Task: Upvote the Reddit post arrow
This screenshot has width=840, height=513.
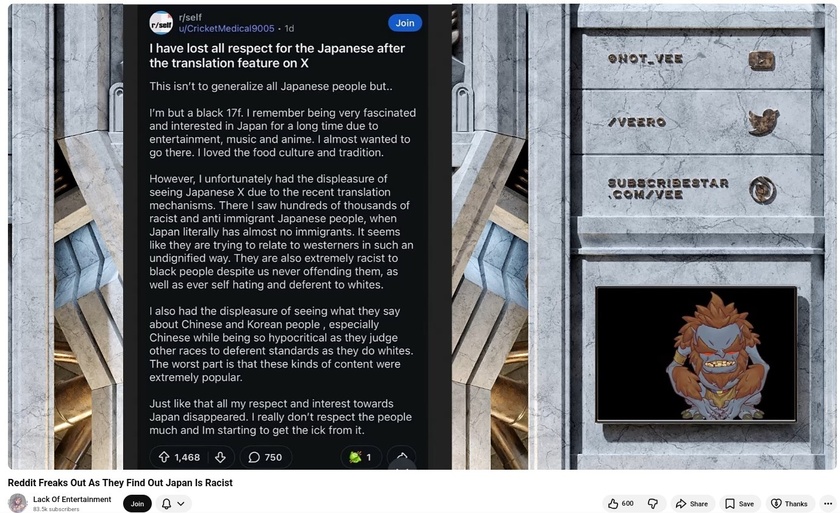Action: pos(164,457)
